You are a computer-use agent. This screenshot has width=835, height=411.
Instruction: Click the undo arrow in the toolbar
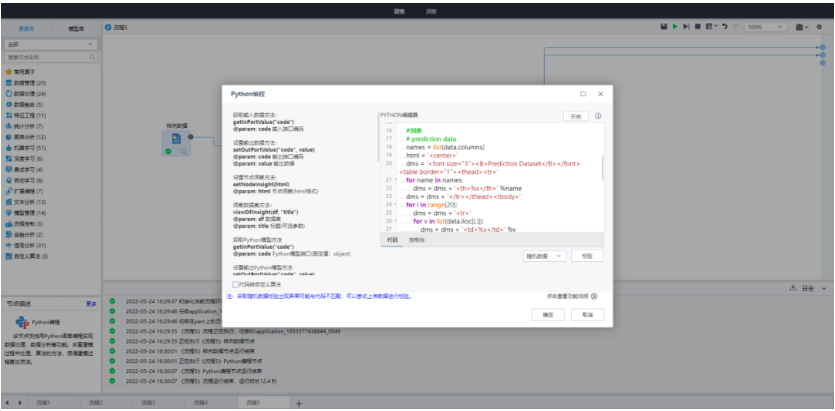click(724, 27)
